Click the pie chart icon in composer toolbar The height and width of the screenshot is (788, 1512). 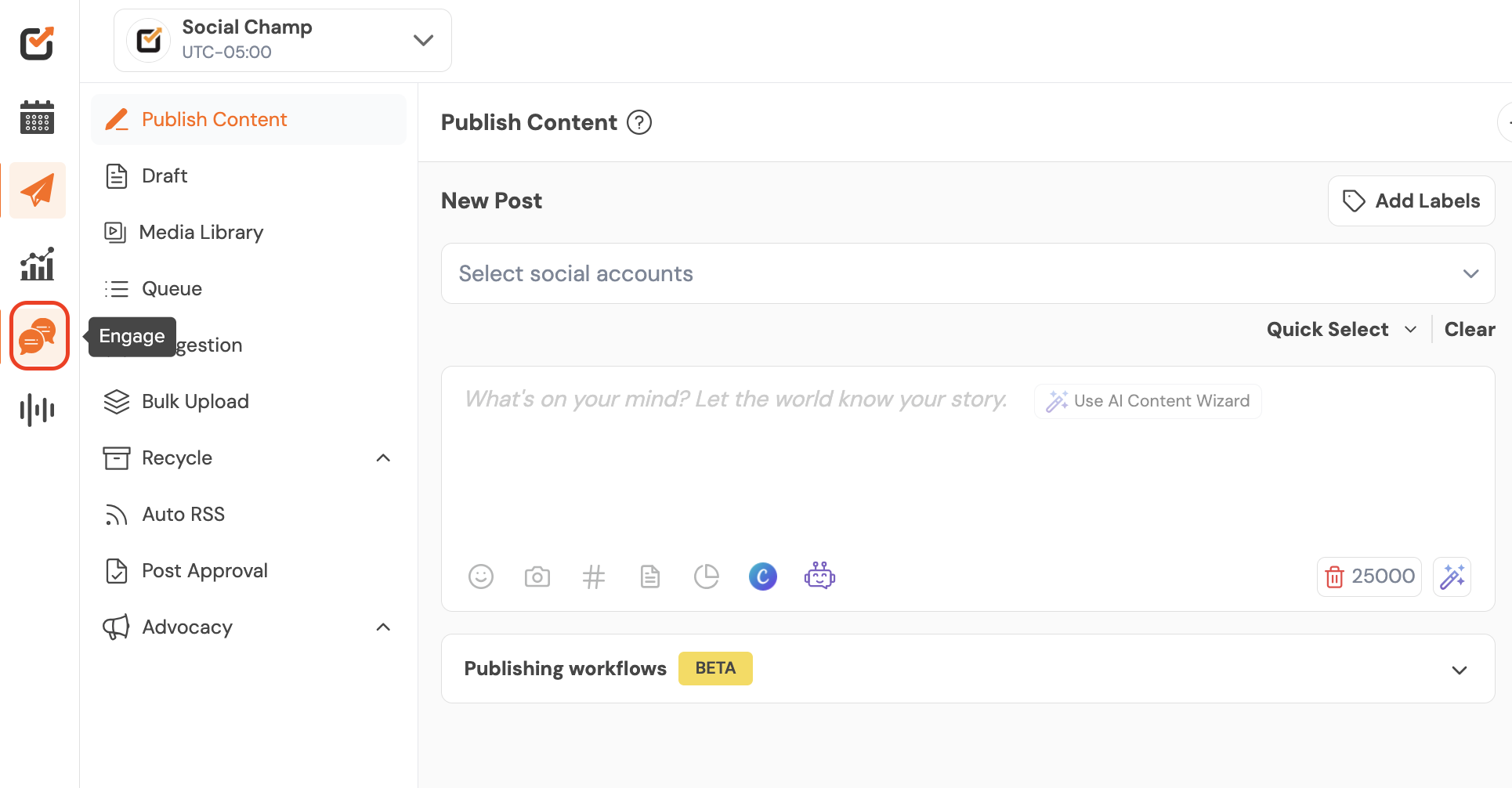click(706, 577)
